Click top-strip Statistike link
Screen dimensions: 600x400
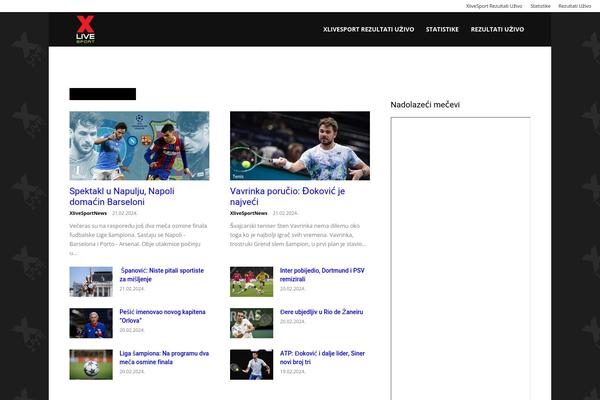tap(540, 6)
